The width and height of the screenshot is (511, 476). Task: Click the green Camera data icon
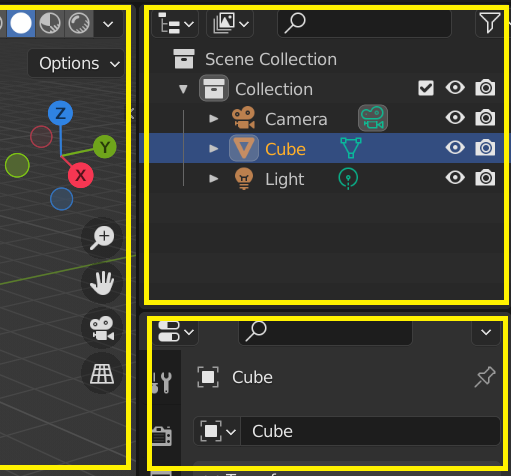(373, 118)
